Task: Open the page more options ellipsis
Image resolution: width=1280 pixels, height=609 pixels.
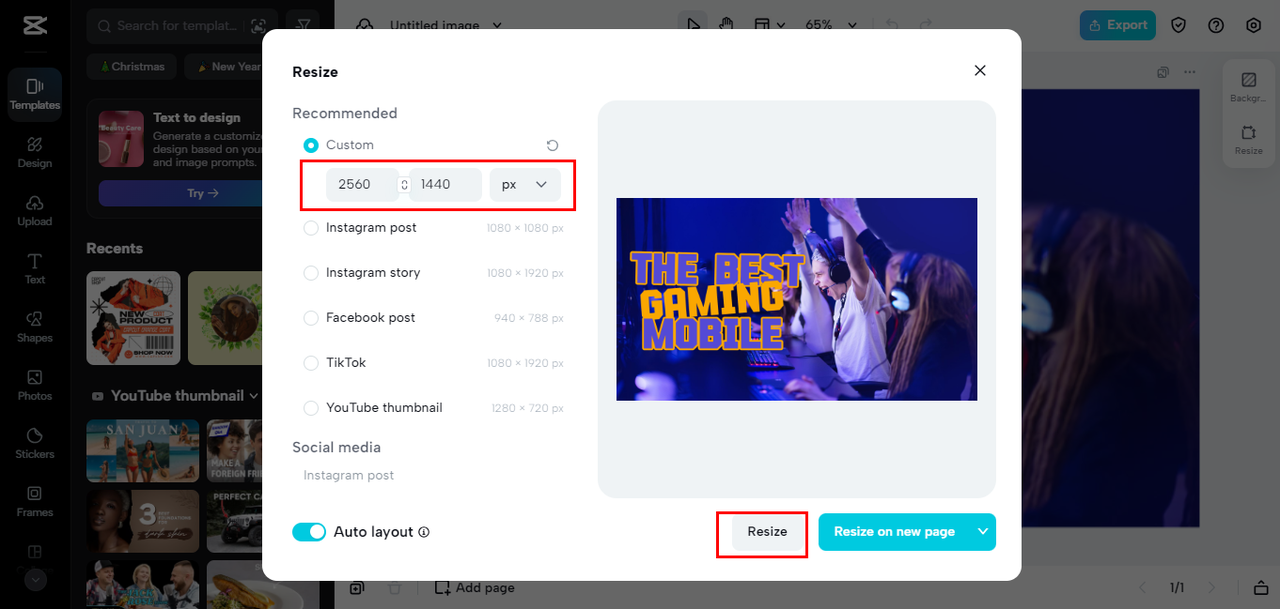Action: tap(1190, 72)
